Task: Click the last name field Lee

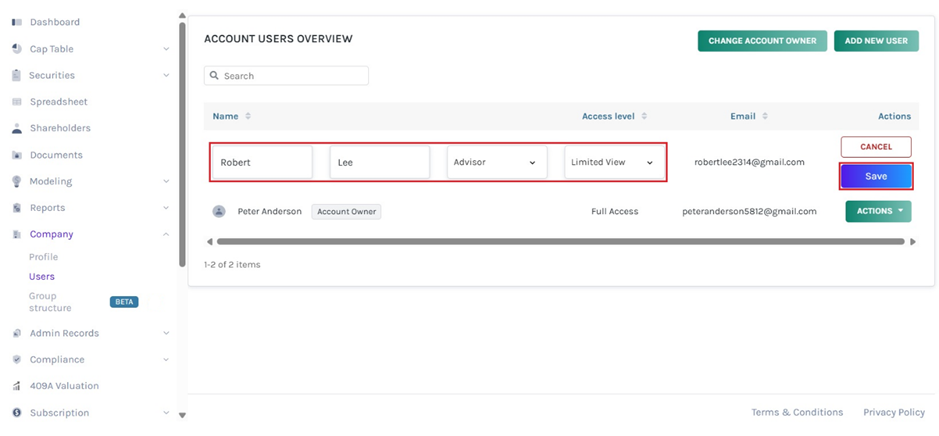Action: [x=380, y=162]
